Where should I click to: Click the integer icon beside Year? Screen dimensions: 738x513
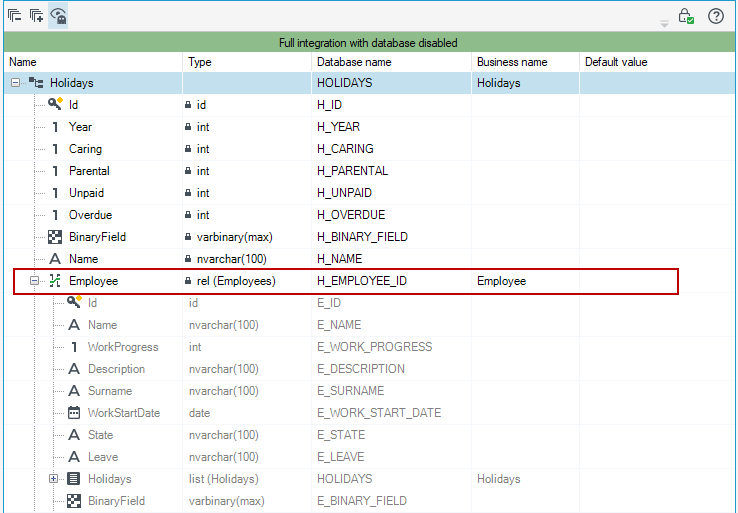point(55,127)
